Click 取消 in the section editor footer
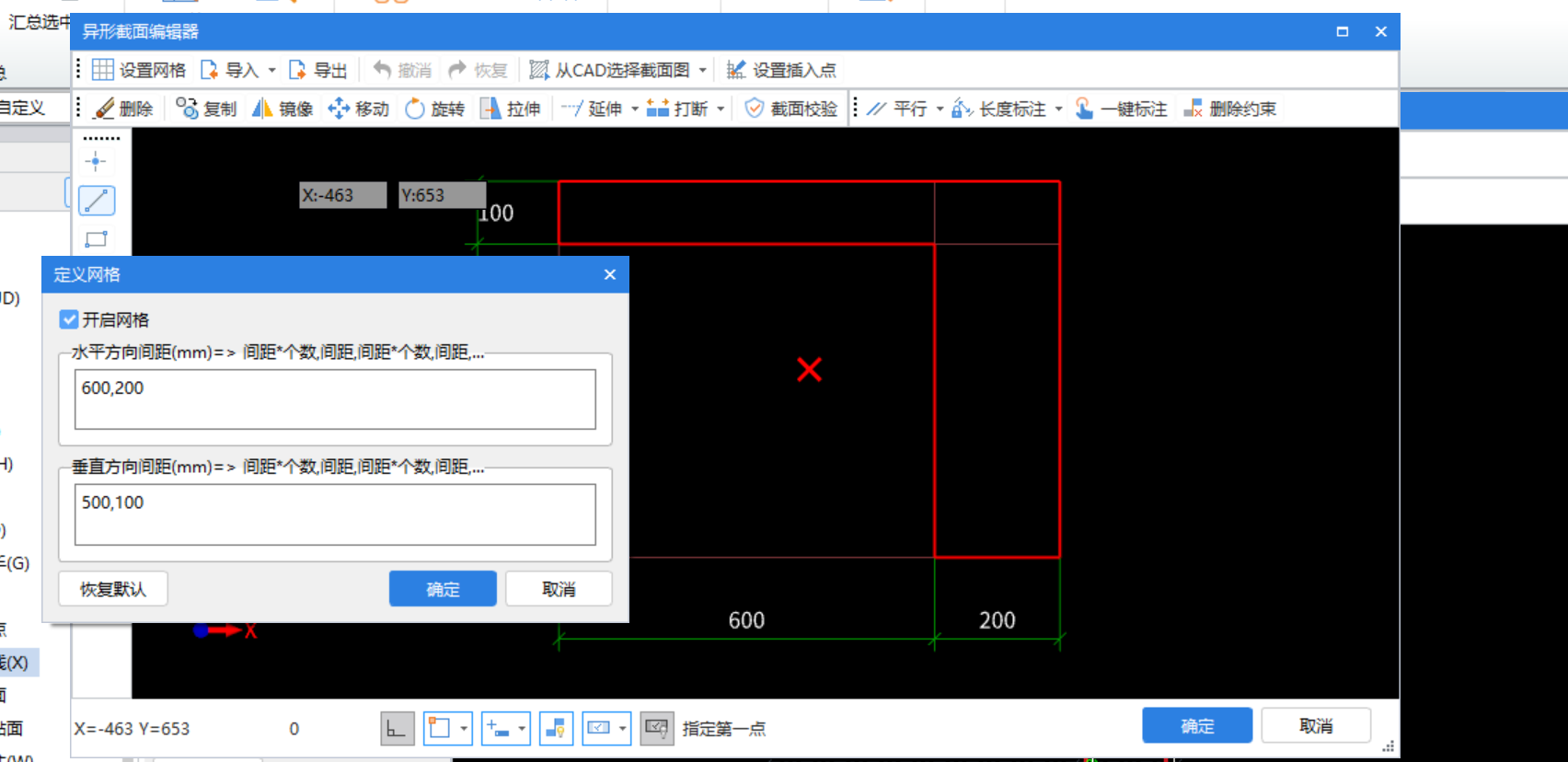 [1316, 726]
